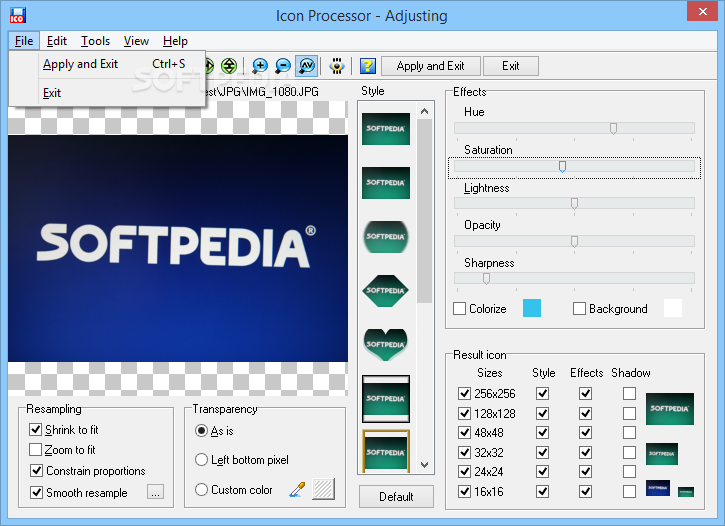Image resolution: width=725 pixels, height=526 pixels.
Task: Click the smallest green 16x16 result preview
Action: [686, 492]
